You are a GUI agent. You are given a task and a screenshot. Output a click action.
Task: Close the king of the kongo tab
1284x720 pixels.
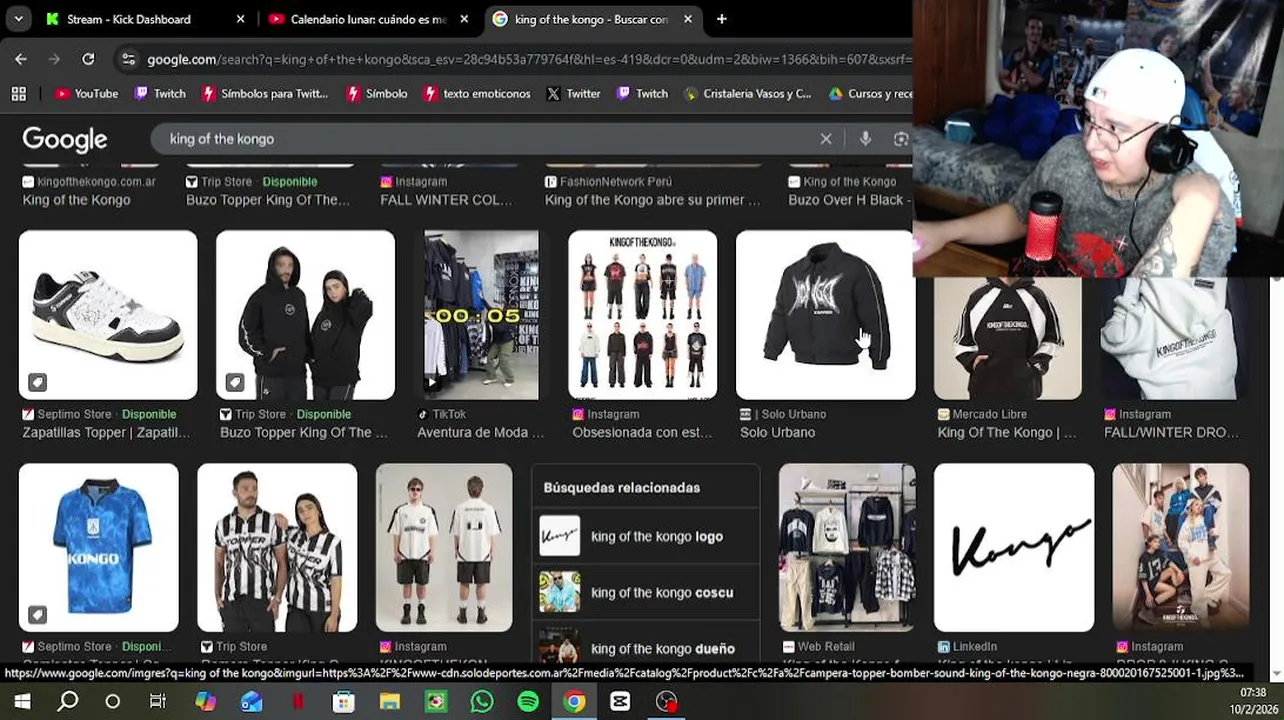click(x=687, y=19)
